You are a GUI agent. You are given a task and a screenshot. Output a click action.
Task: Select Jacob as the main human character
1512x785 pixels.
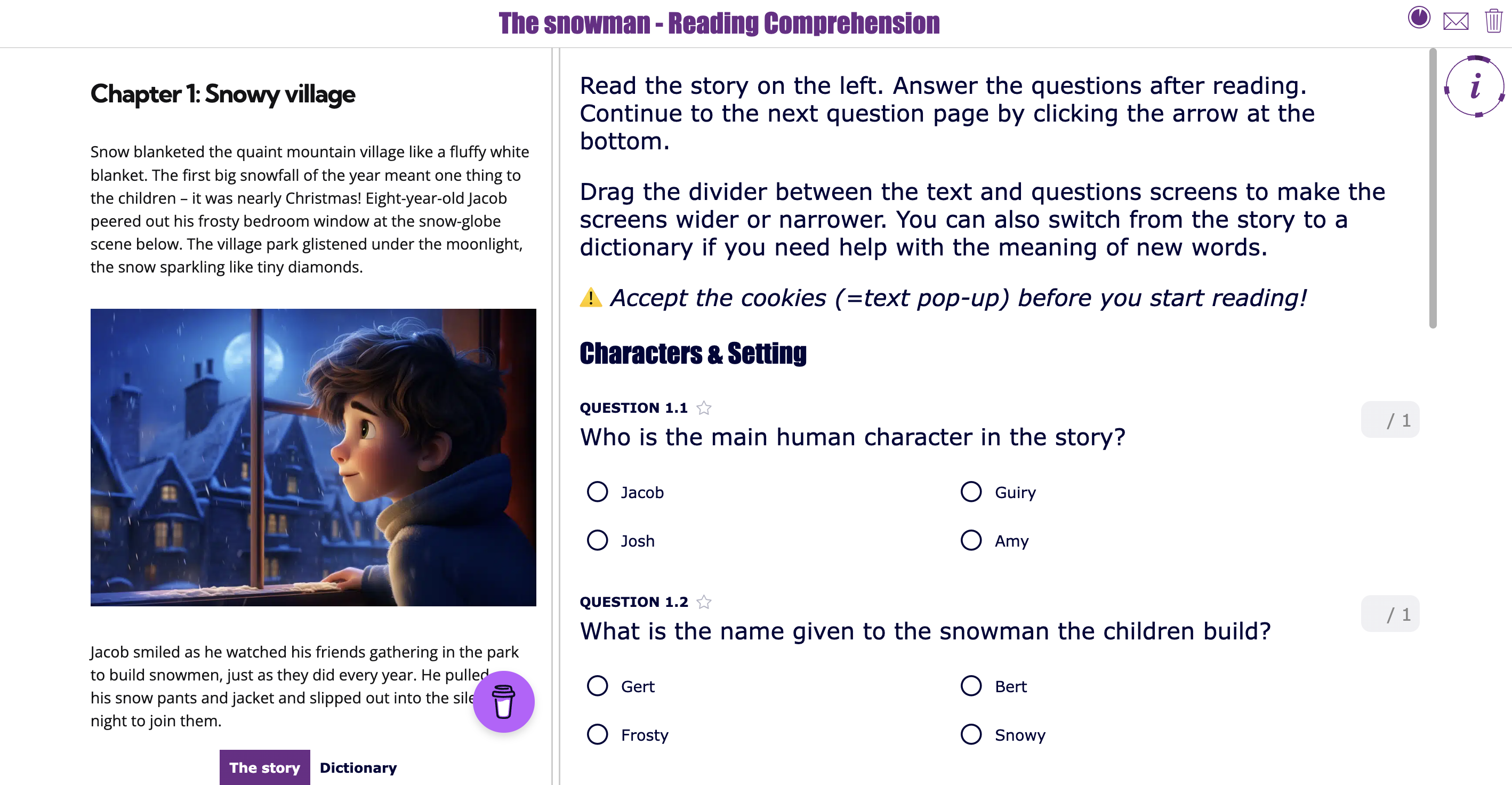tap(597, 492)
